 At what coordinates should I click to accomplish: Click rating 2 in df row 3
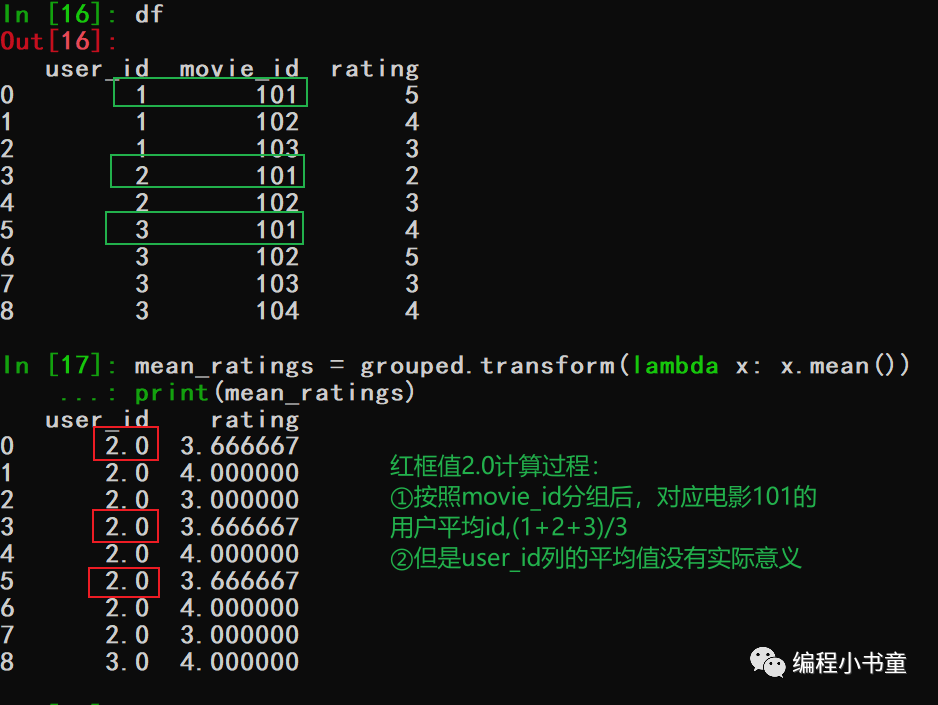point(412,176)
